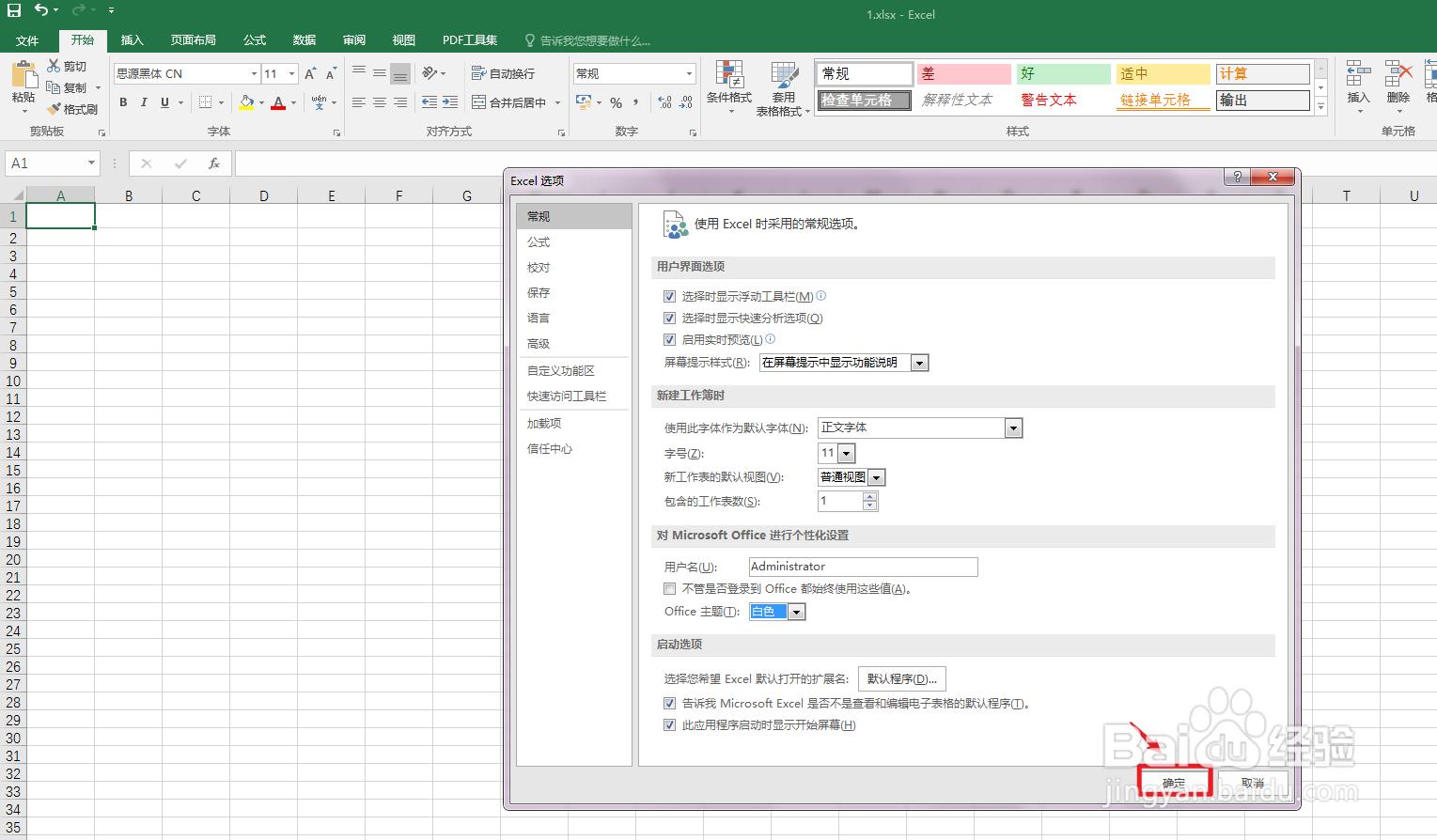Click the Save icon in the title bar

pos(14,10)
